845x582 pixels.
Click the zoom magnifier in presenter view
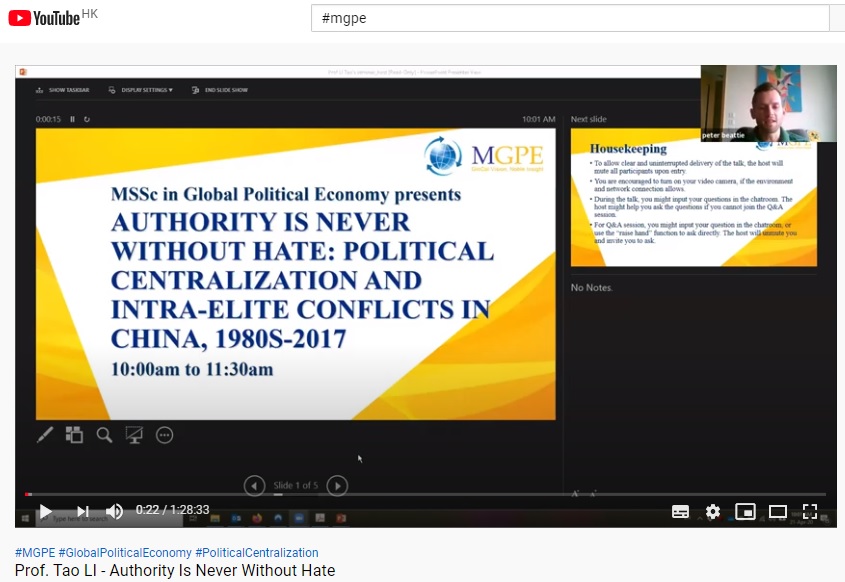[104, 435]
